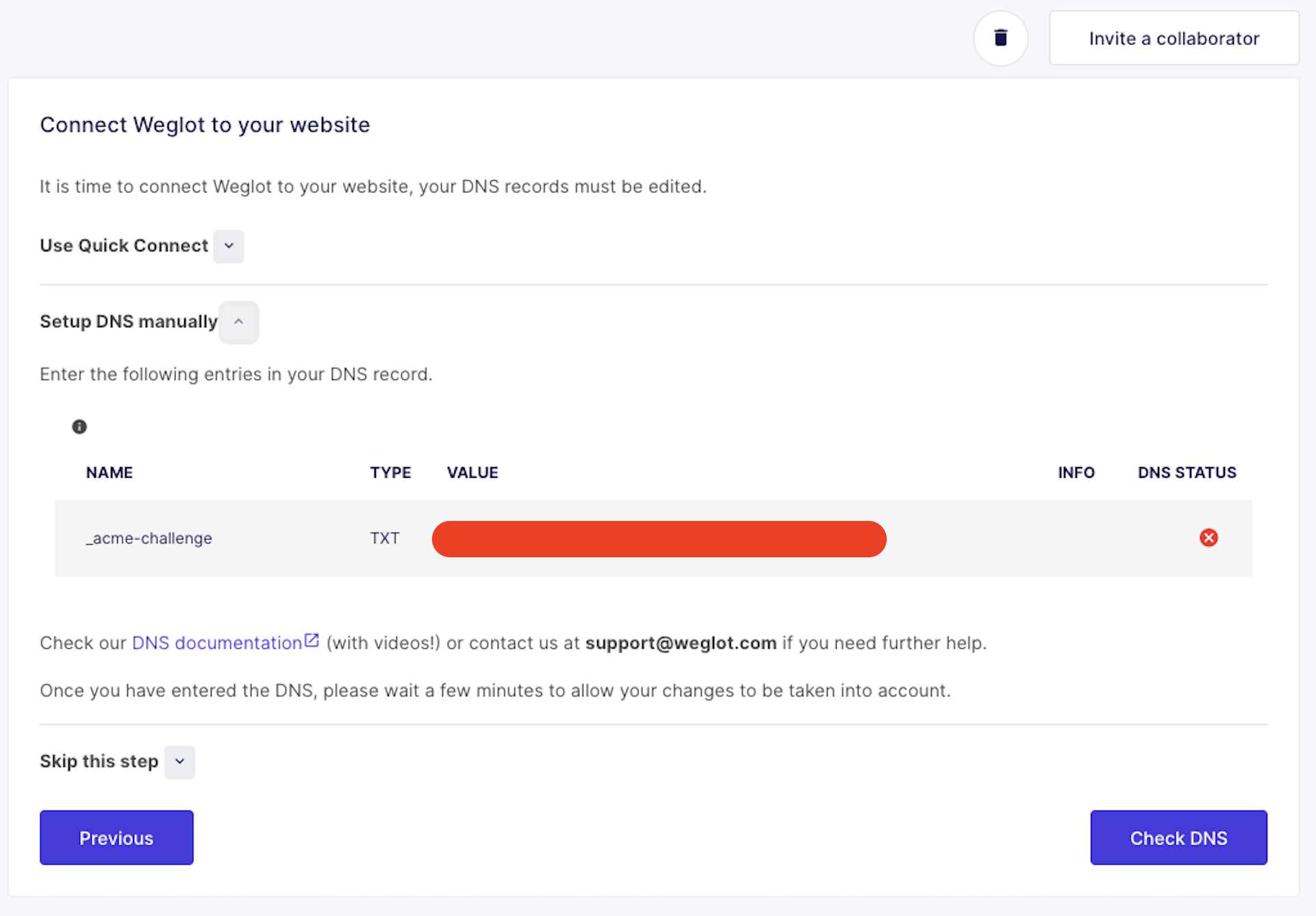This screenshot has height=916, width=1316.
Task: Click the VALUE column header
Action: (x=472, y=472)
